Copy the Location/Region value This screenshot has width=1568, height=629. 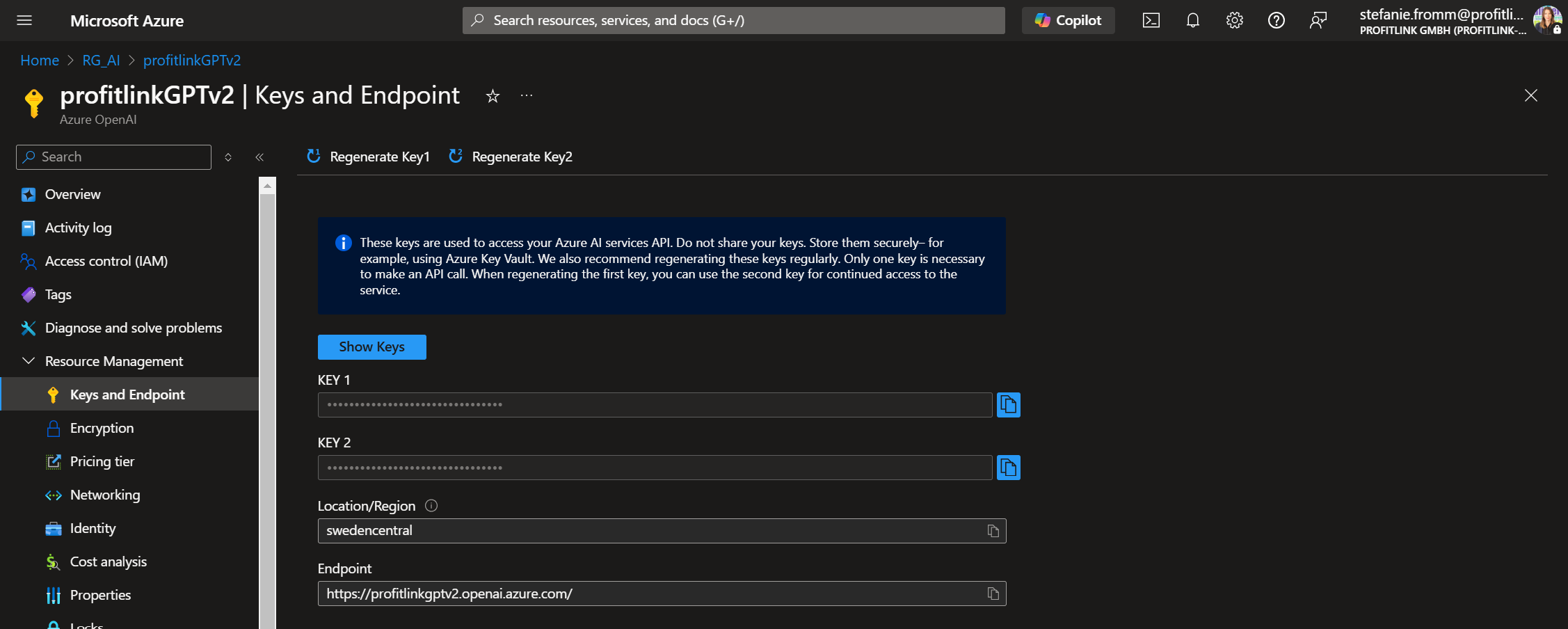tap(993, 531)
